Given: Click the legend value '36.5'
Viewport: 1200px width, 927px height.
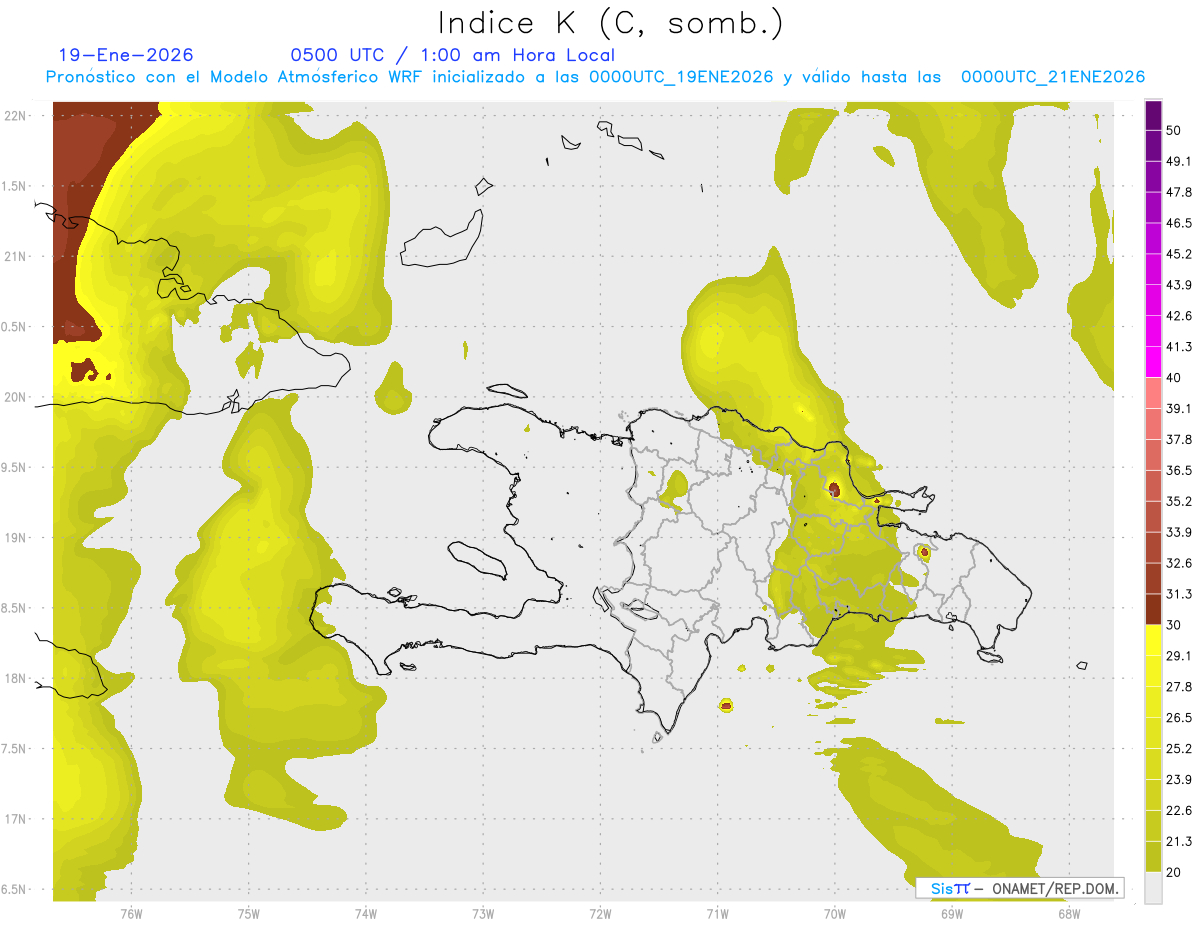Looking at the screenshot, I should pyautogui.click(x=1179, y=470).
